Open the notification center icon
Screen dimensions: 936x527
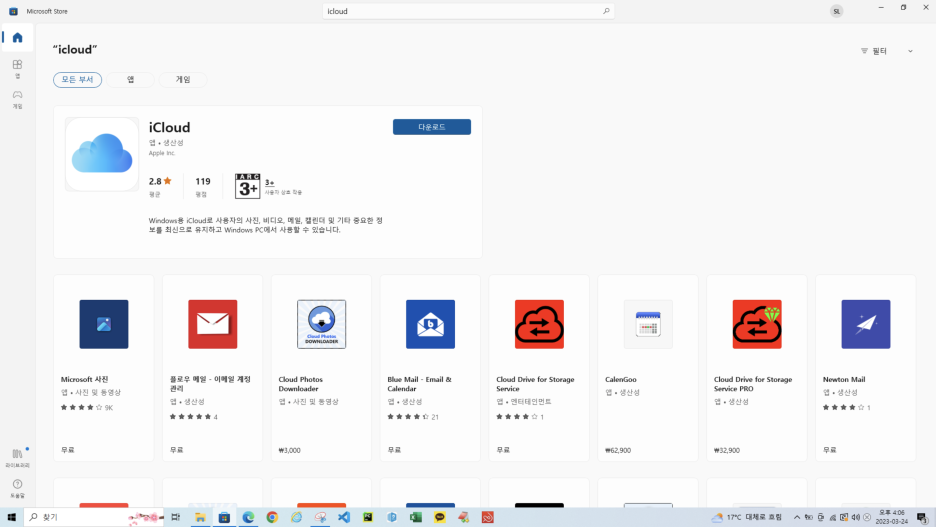pyautogui.click(x=923, y=517)
